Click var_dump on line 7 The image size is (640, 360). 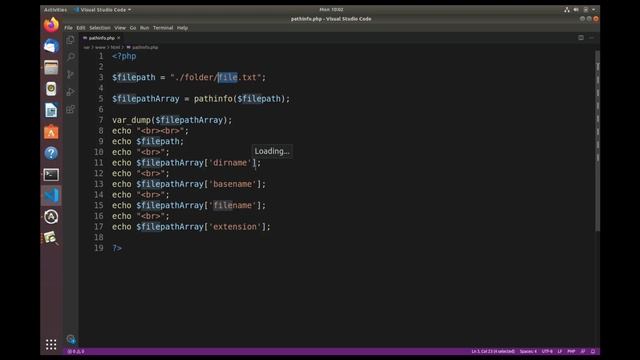click(x=131, y=120)
